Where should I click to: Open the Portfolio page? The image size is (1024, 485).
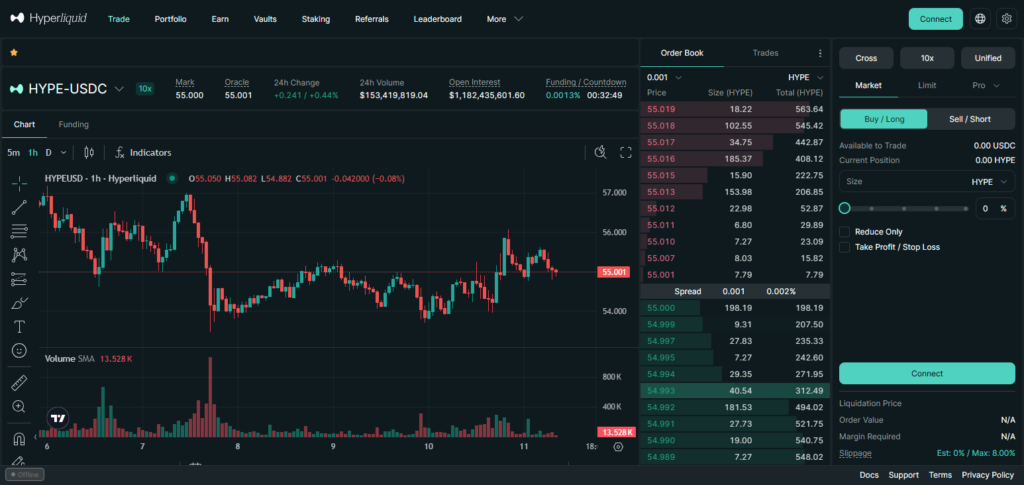[x=170, y=19]
